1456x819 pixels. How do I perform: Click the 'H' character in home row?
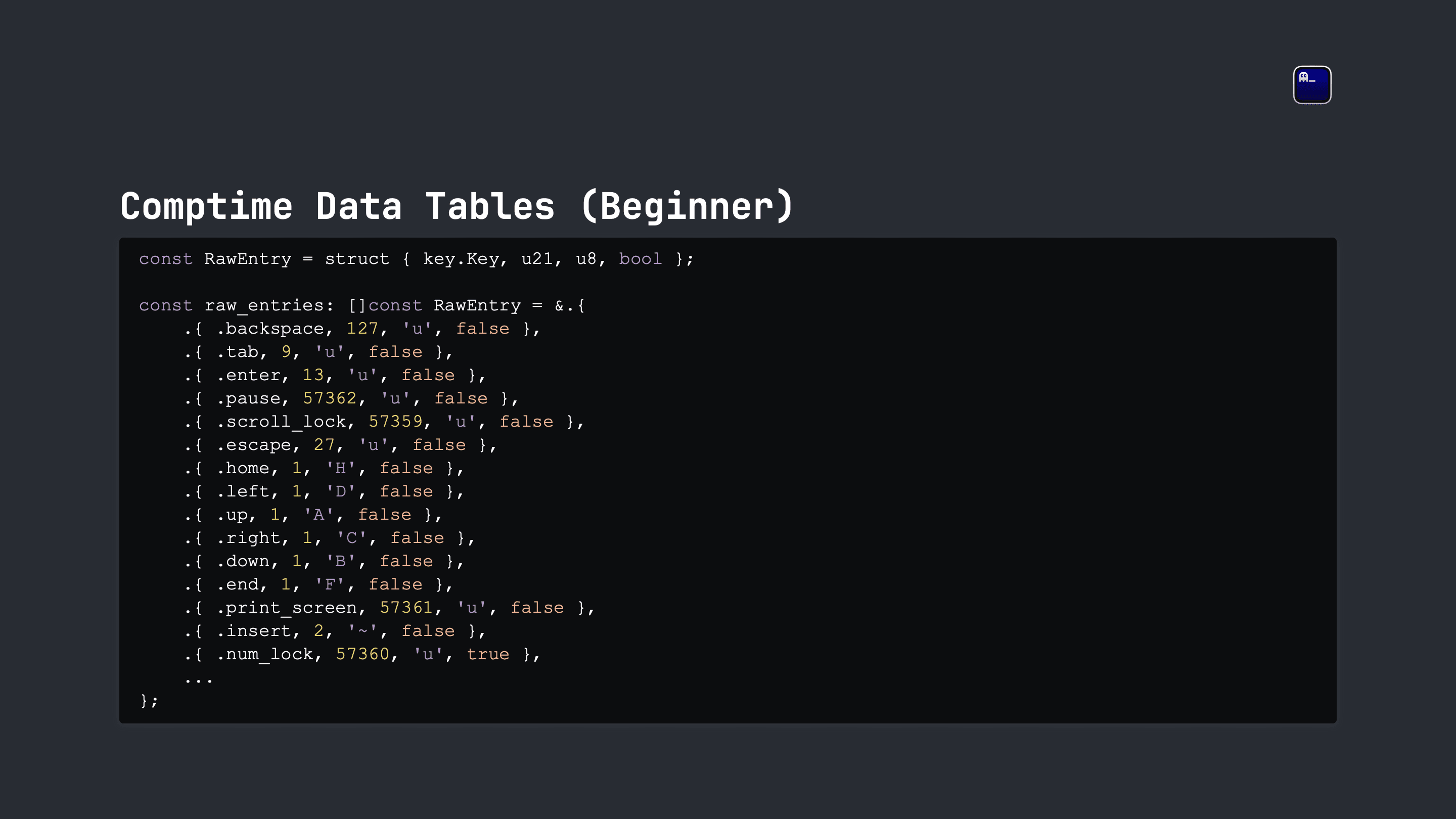click(340, 468)
